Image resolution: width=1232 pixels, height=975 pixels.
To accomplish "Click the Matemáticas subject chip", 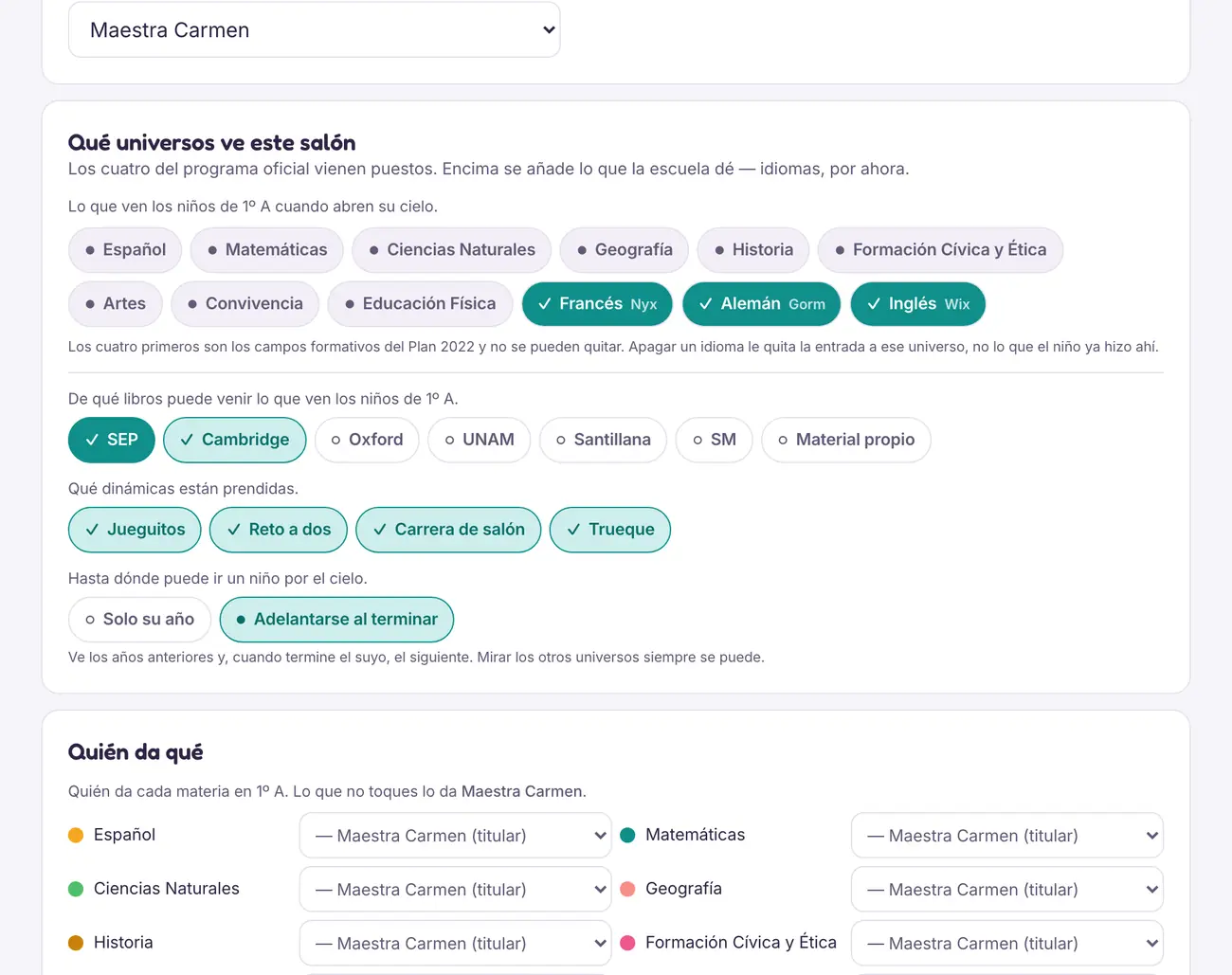I will point(267,250).
